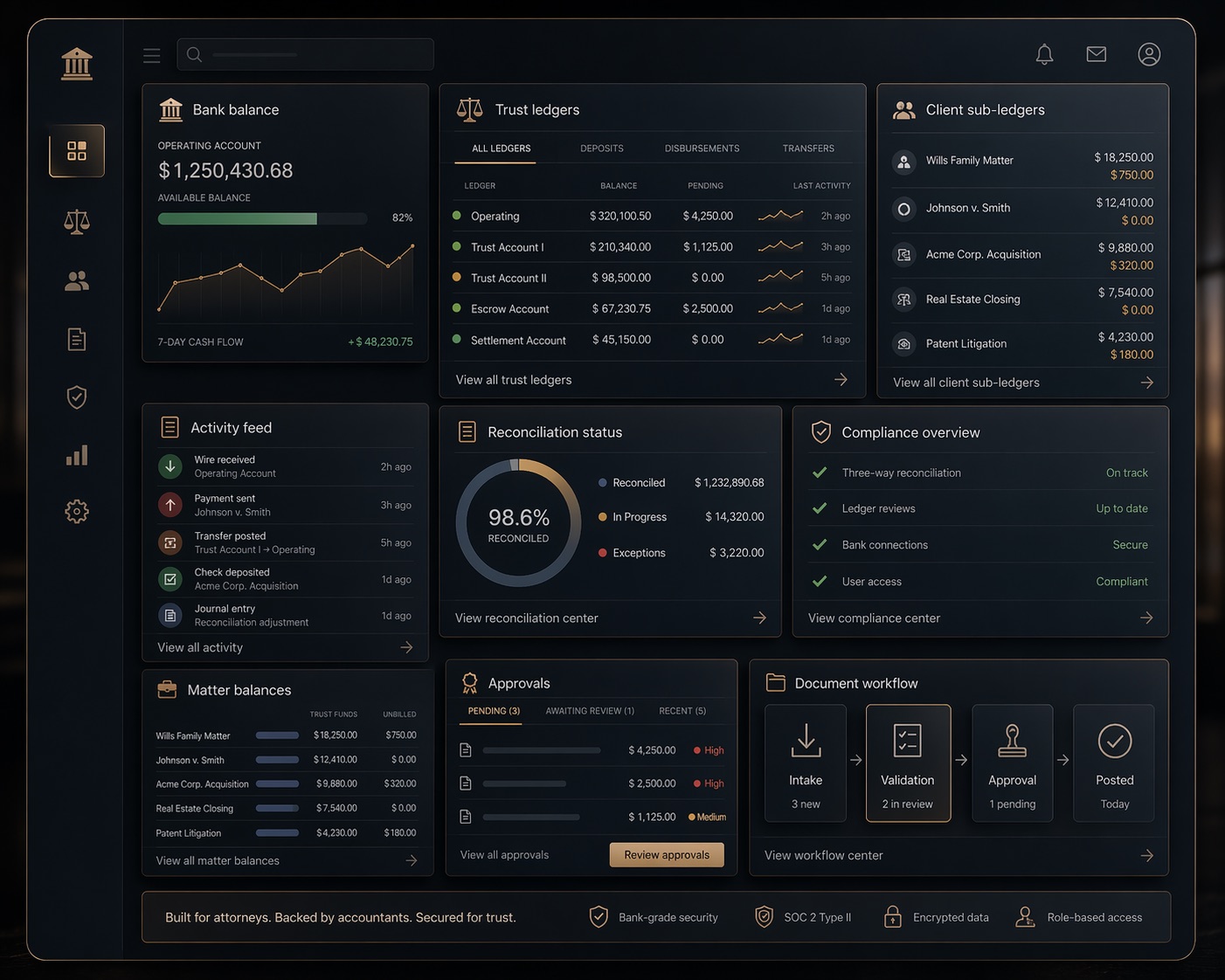Viewport: 1225px width, 980px height.
Task: Open the user profile icon
Action: click(1149, 54)
